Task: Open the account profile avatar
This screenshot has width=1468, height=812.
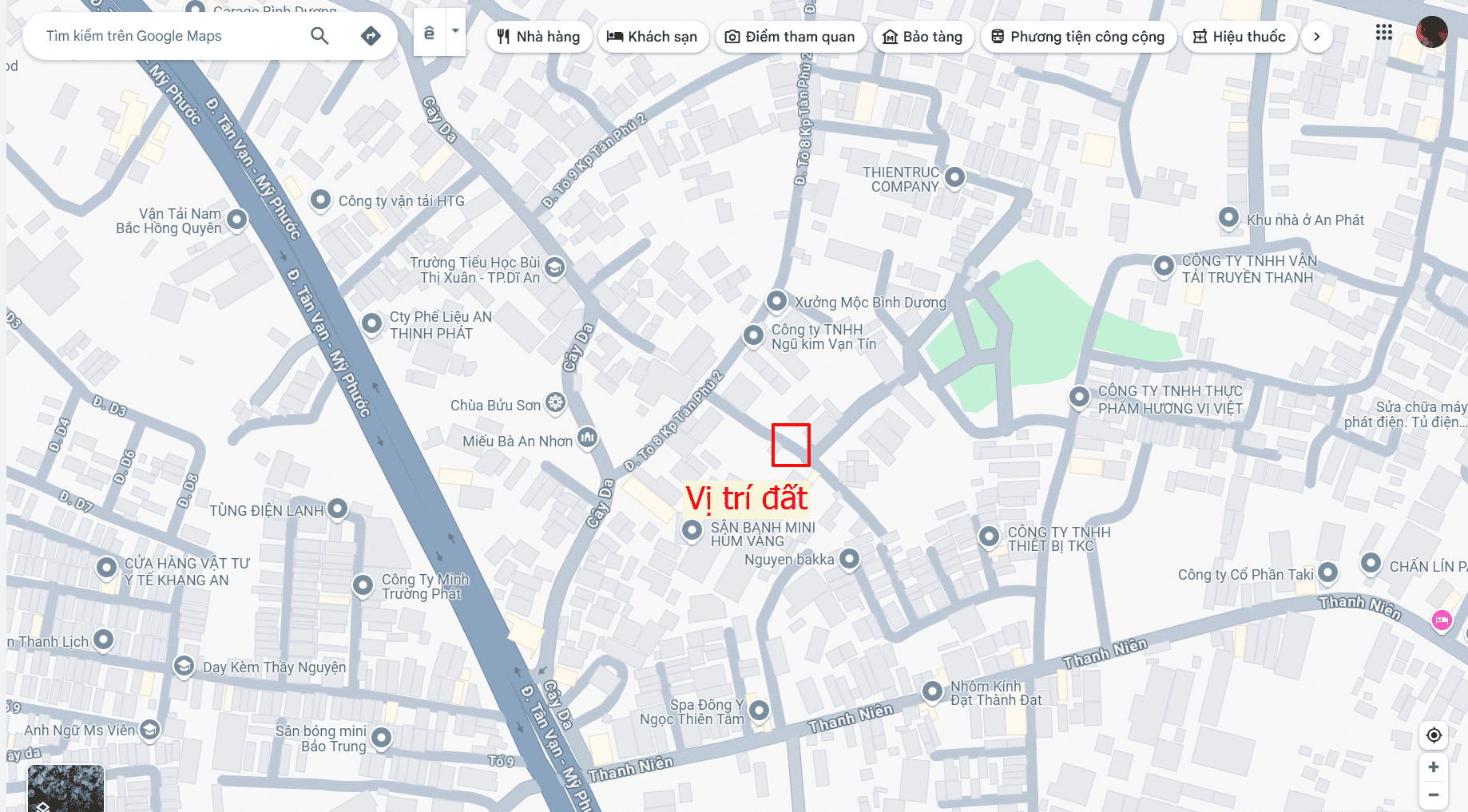Action: pos(1432,32)
